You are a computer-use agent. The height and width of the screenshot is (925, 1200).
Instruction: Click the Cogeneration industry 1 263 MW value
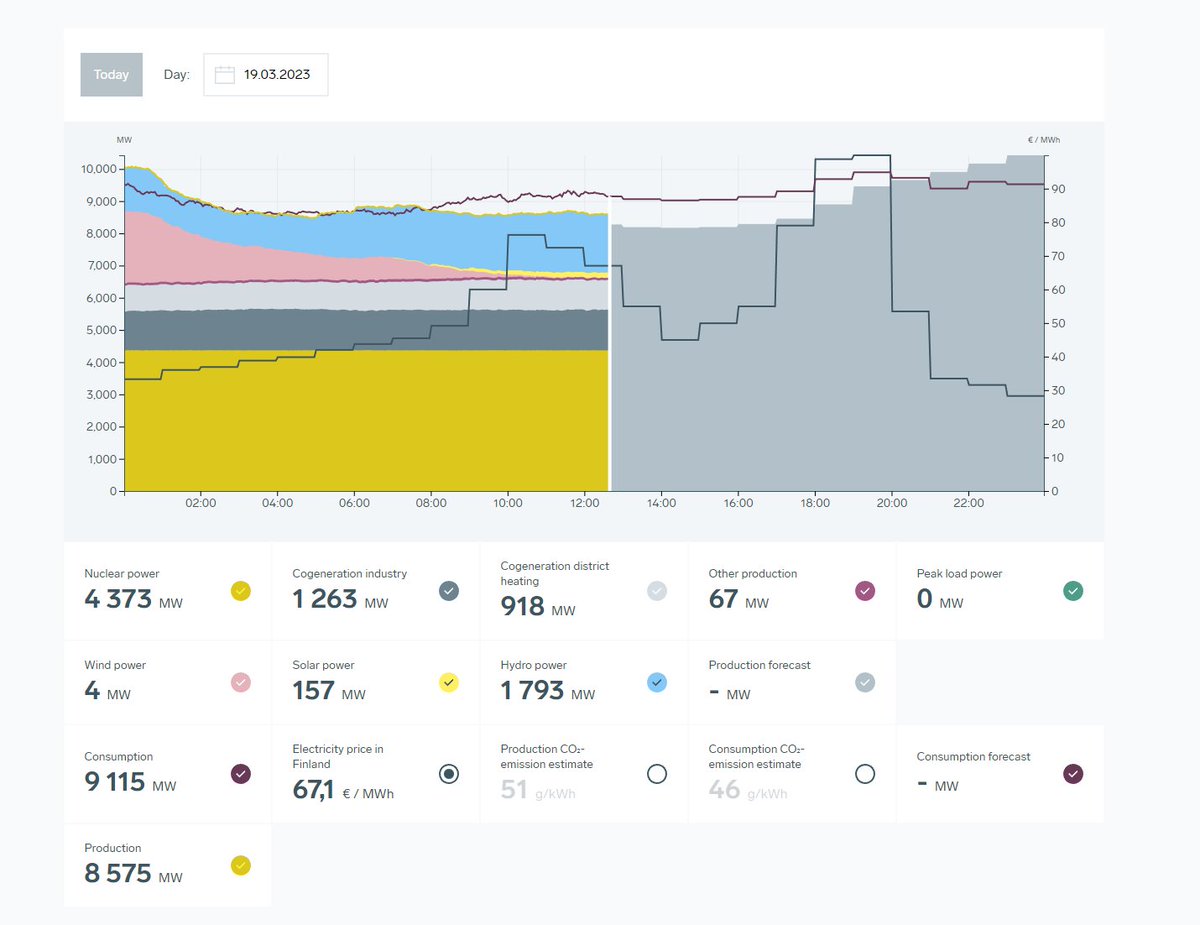340,599
